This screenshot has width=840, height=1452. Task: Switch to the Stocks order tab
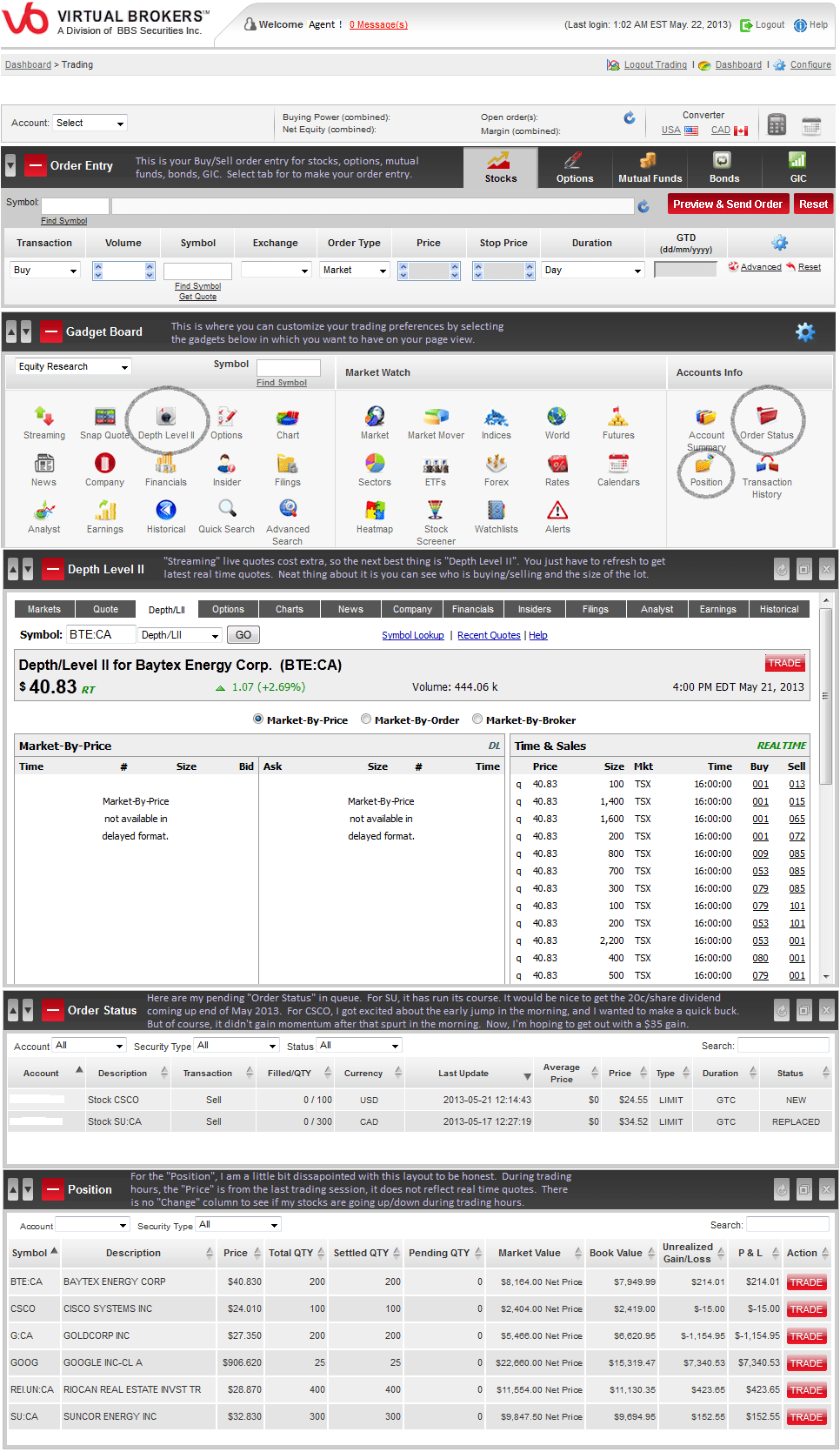500,167
